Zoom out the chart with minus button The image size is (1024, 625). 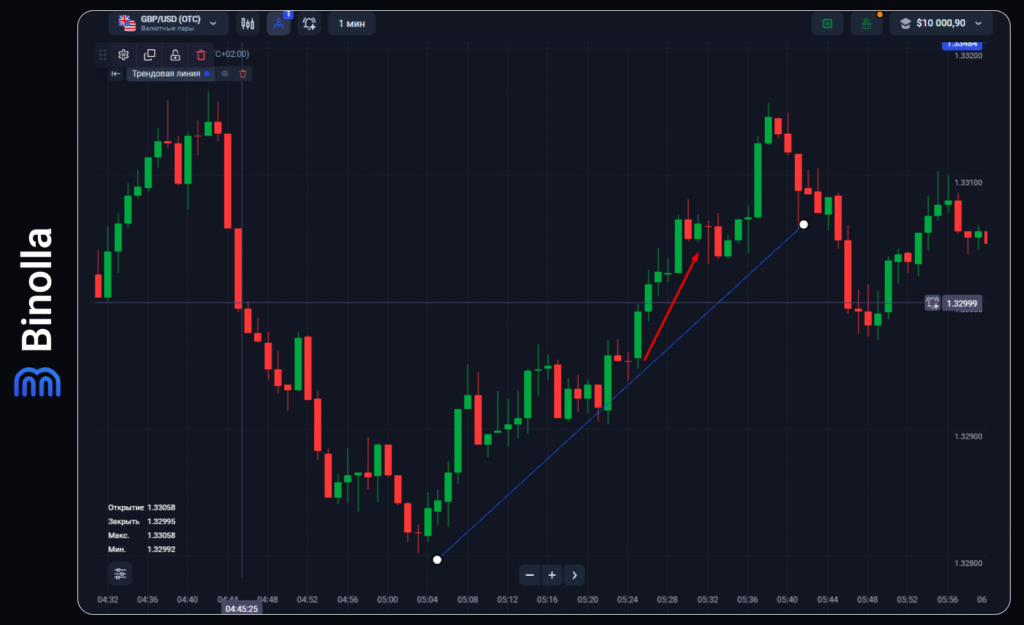coord(530,575)
